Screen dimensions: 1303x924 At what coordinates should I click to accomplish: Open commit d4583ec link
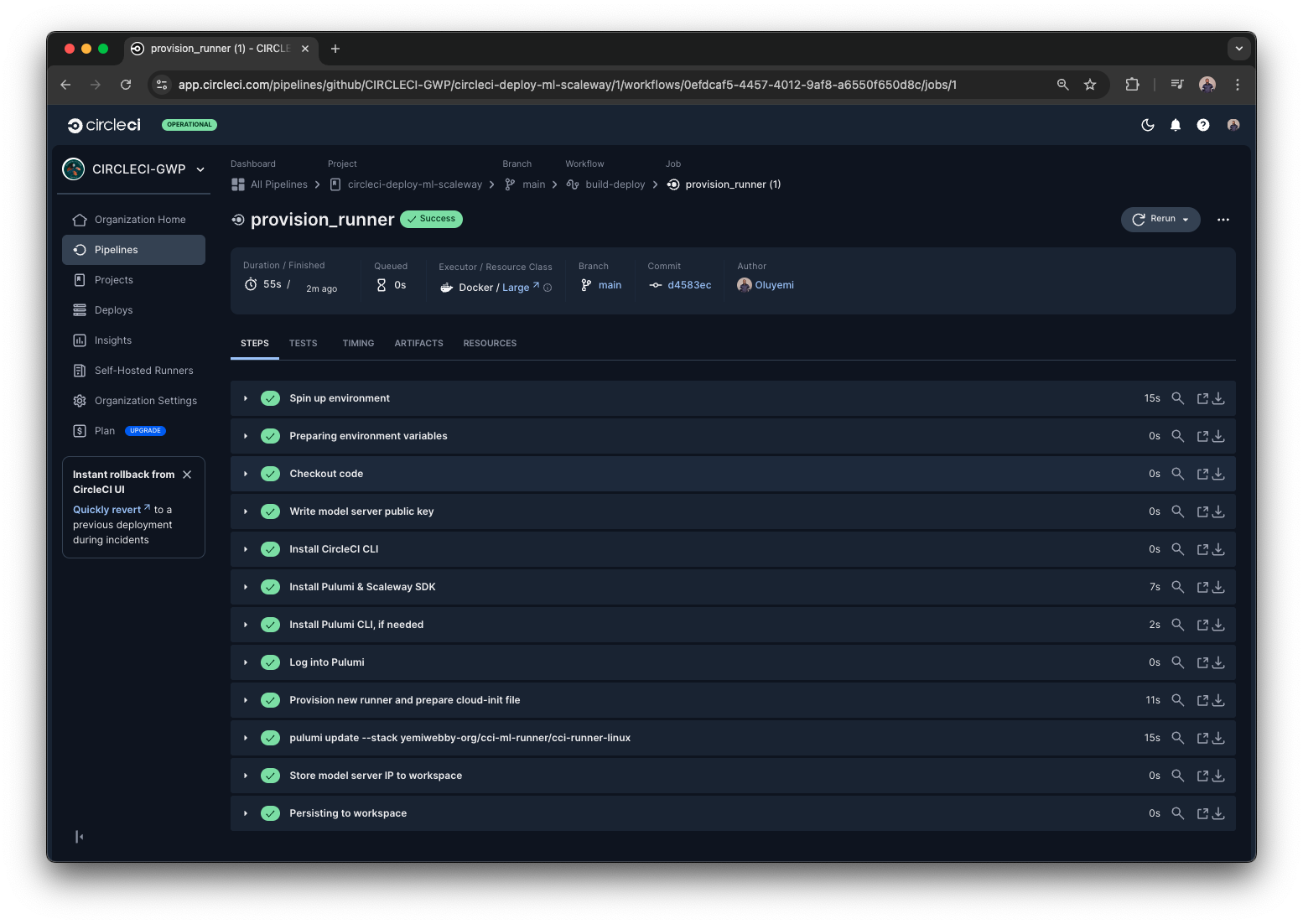click(689, 285)
